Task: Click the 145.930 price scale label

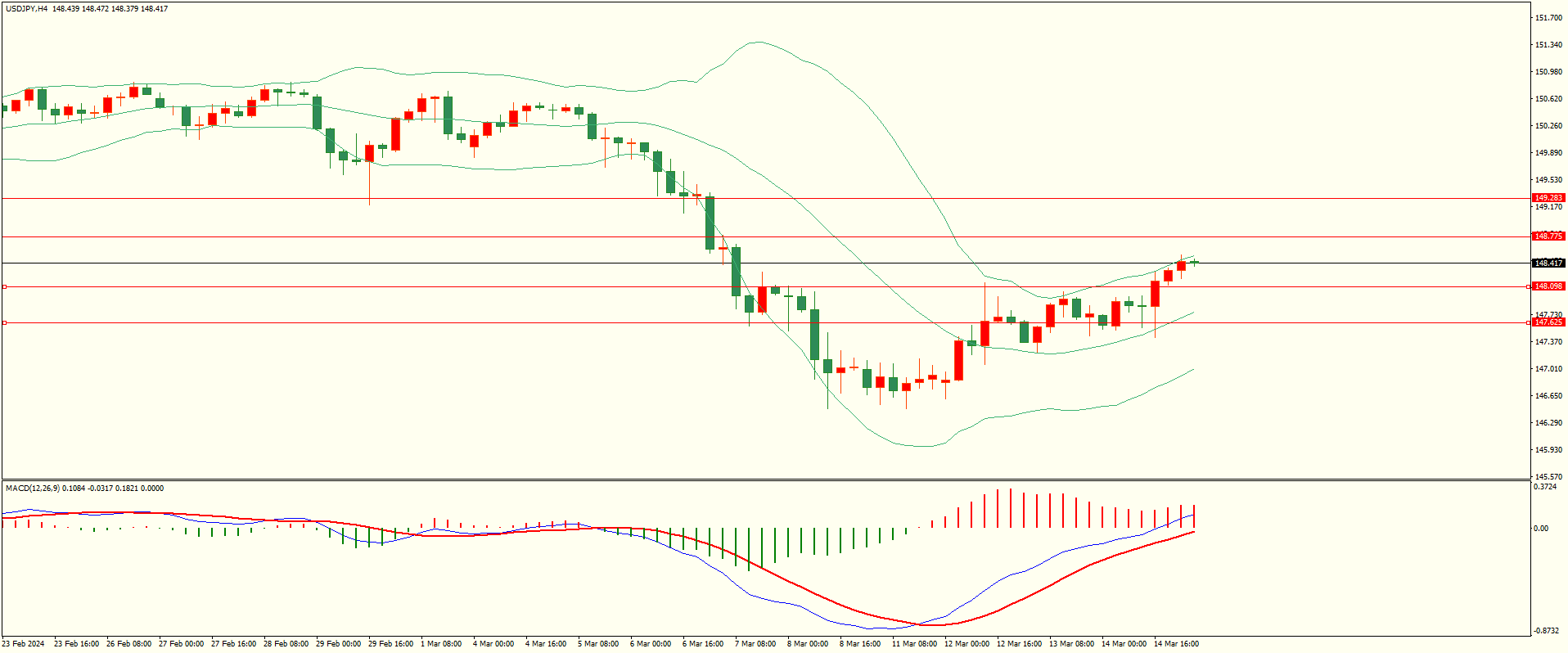Action: 1548,450
